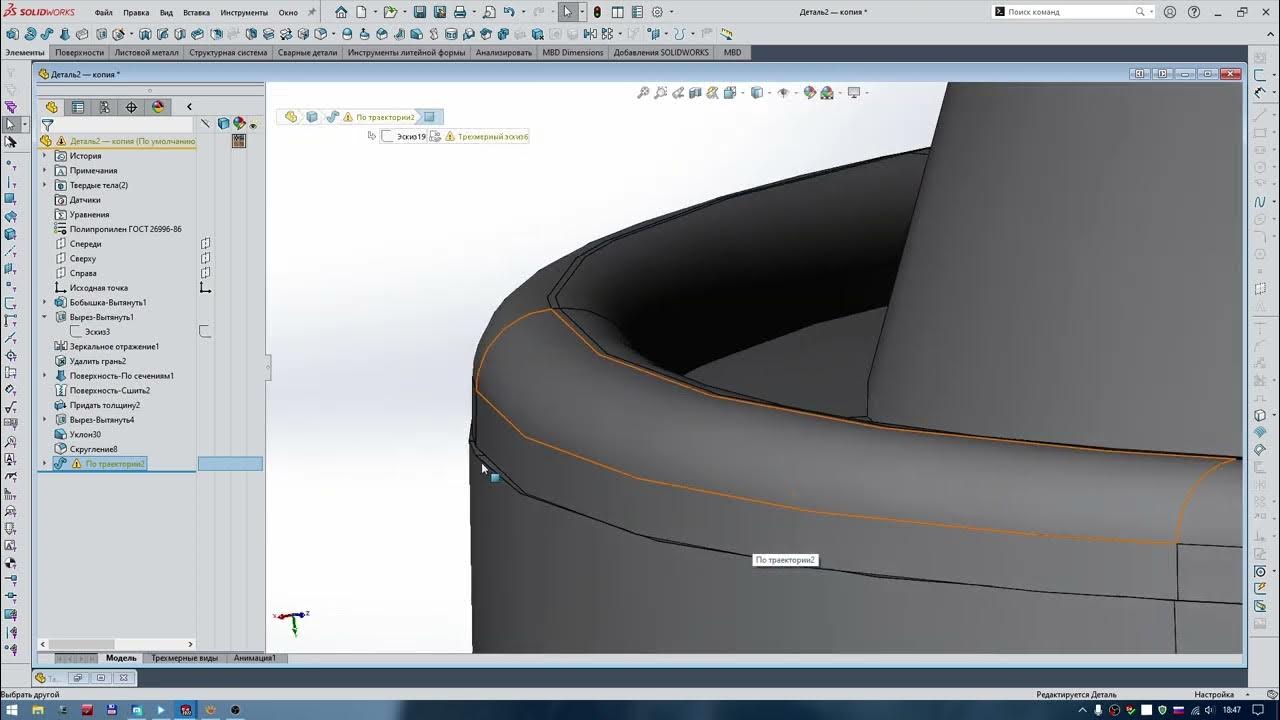Click the Home icon in the top toolbar
Screen dimensions: 1280x720
click(342, 12)
